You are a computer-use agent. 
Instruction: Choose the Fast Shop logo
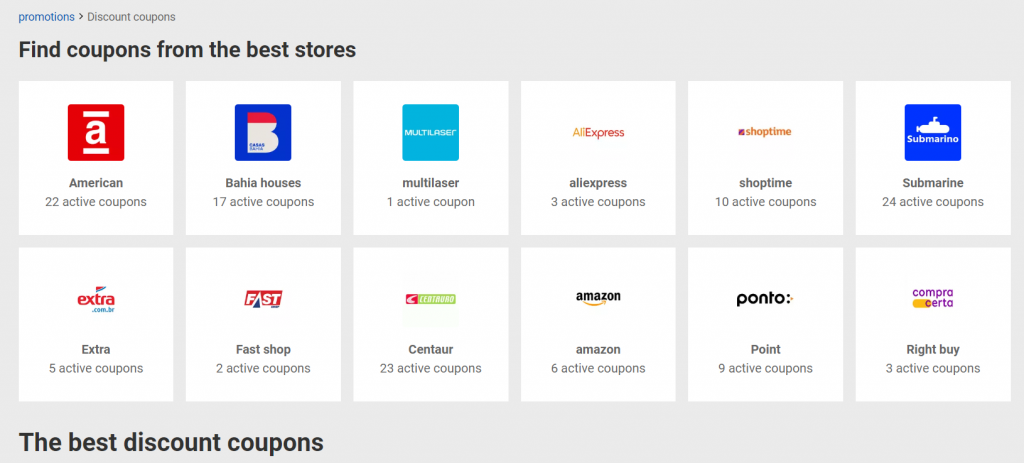263,299
